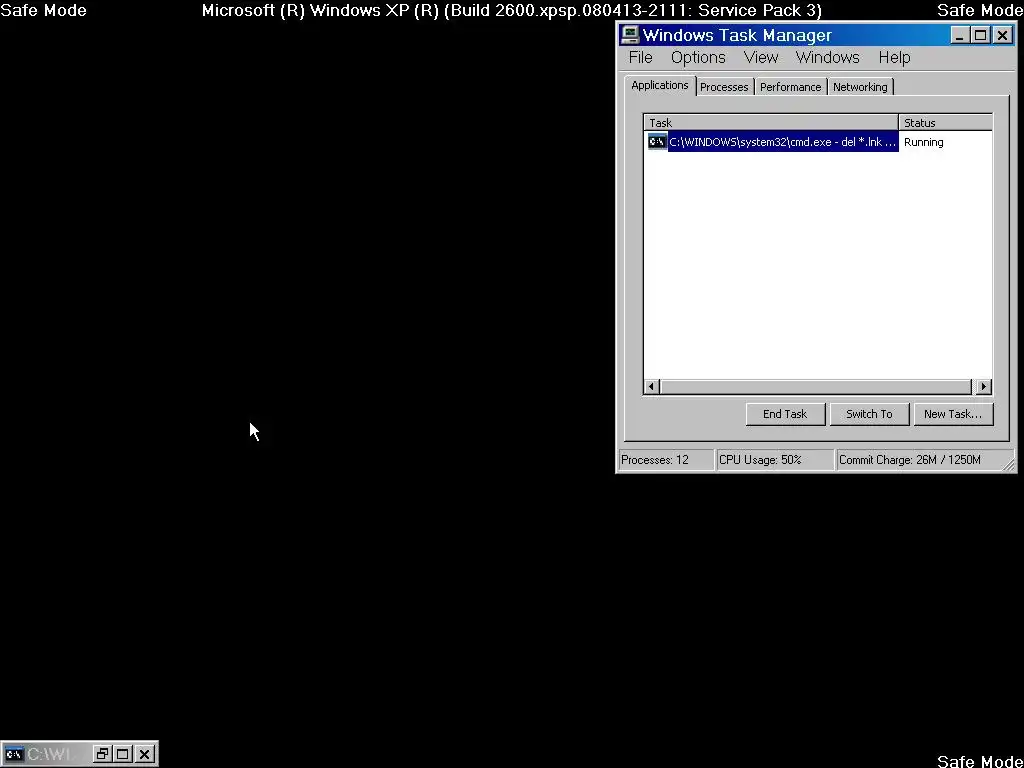Switch to the Processes tab
The height and width of the screenshot is (768, 1024).
tap(724, 87)
